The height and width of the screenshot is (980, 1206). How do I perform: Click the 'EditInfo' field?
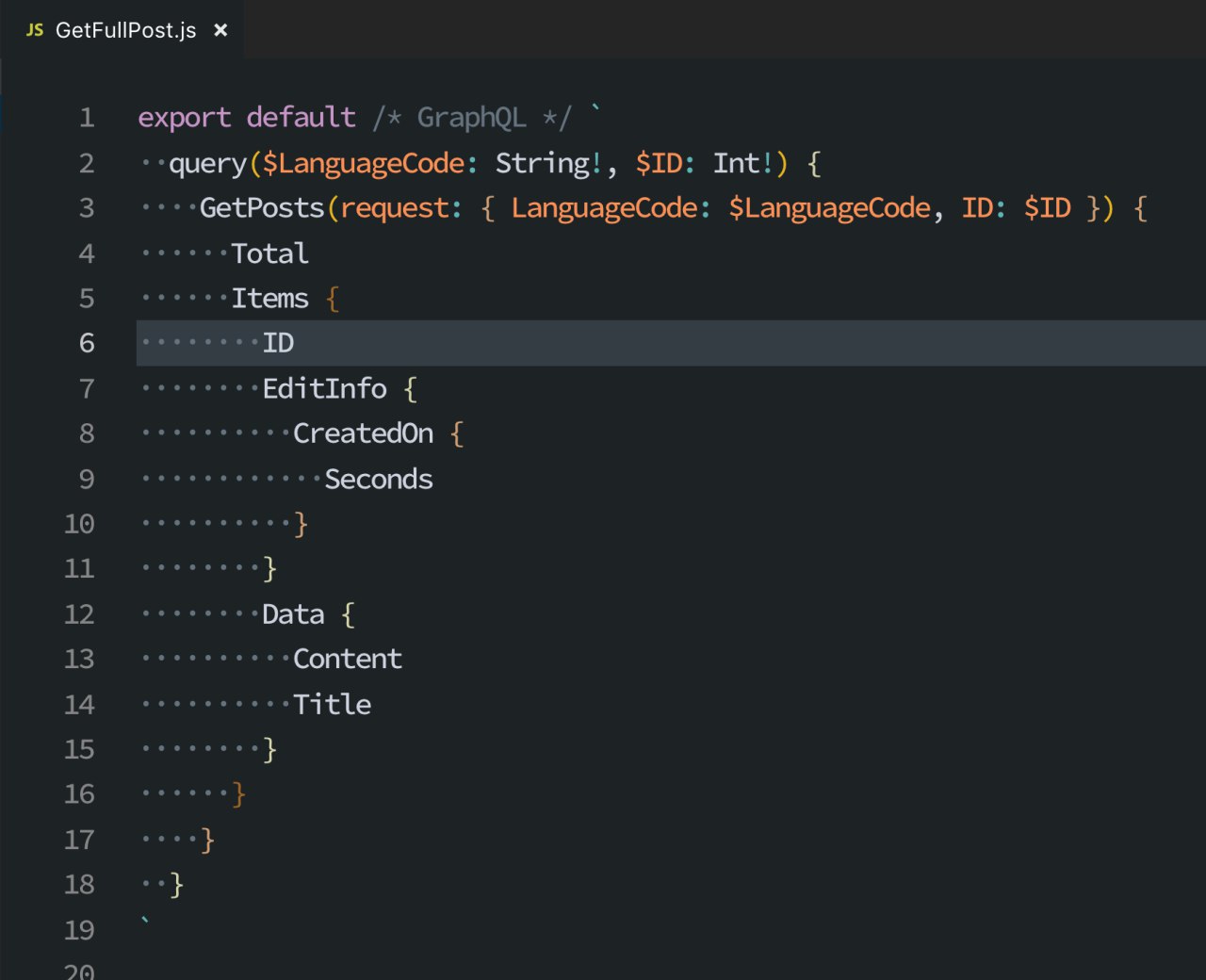[x=325, y=388]
